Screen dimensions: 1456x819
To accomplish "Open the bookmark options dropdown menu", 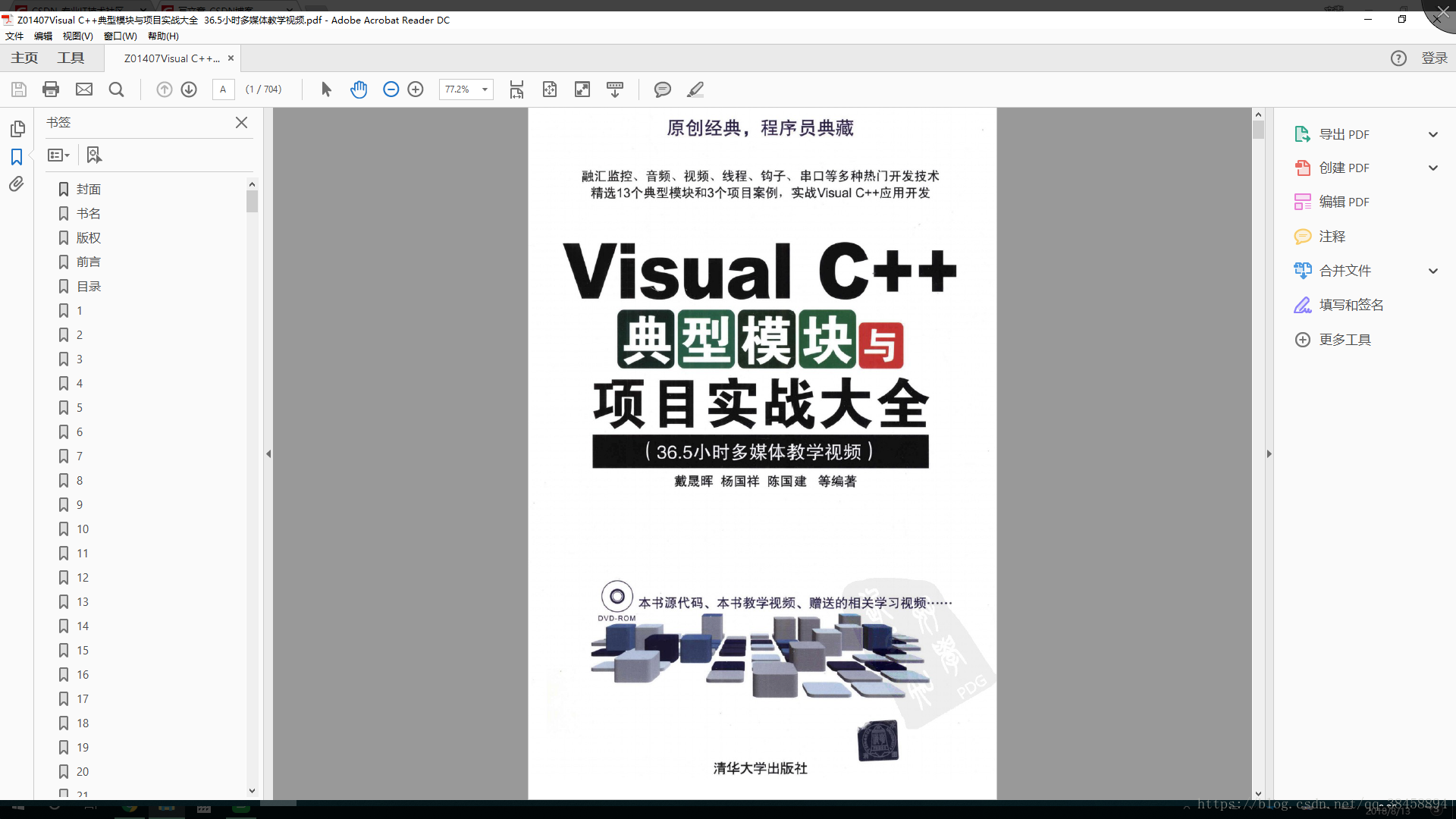I will coord(58,155).
